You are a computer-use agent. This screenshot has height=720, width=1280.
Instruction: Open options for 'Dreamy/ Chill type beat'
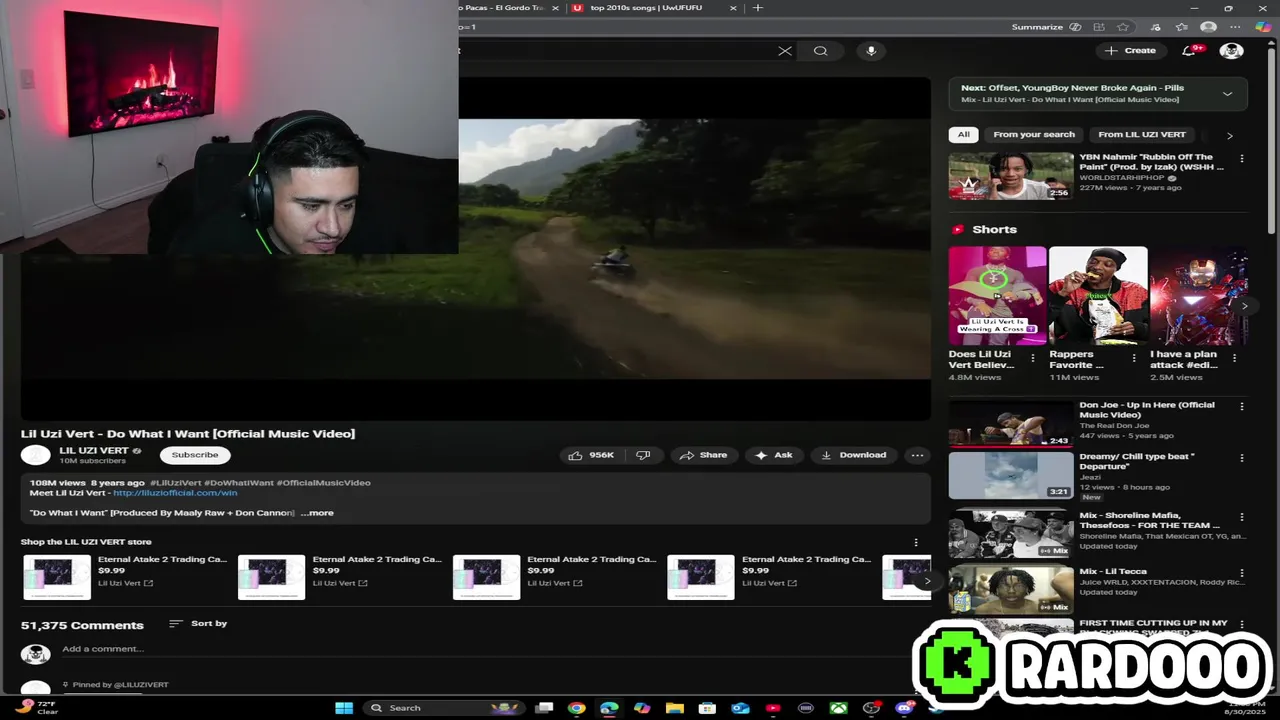click(1242, 459)
